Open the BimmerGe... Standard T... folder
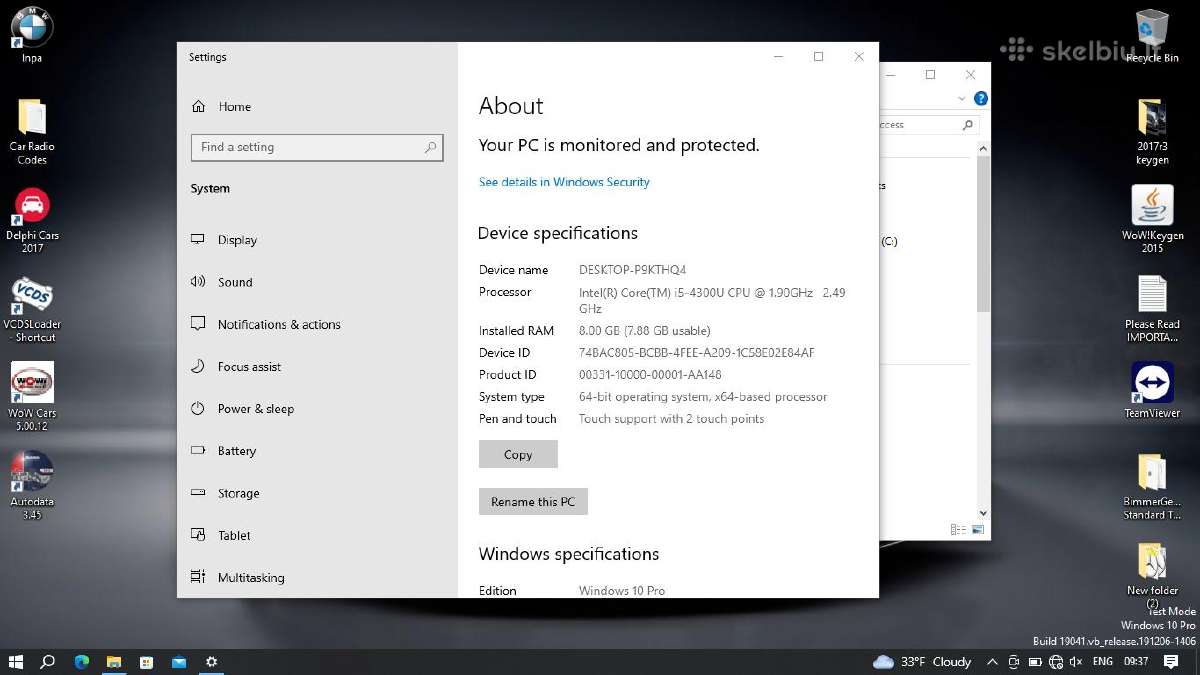The height and width of the screenshot is (675, 1200). pyautogui.click(x=1152, y=486)
